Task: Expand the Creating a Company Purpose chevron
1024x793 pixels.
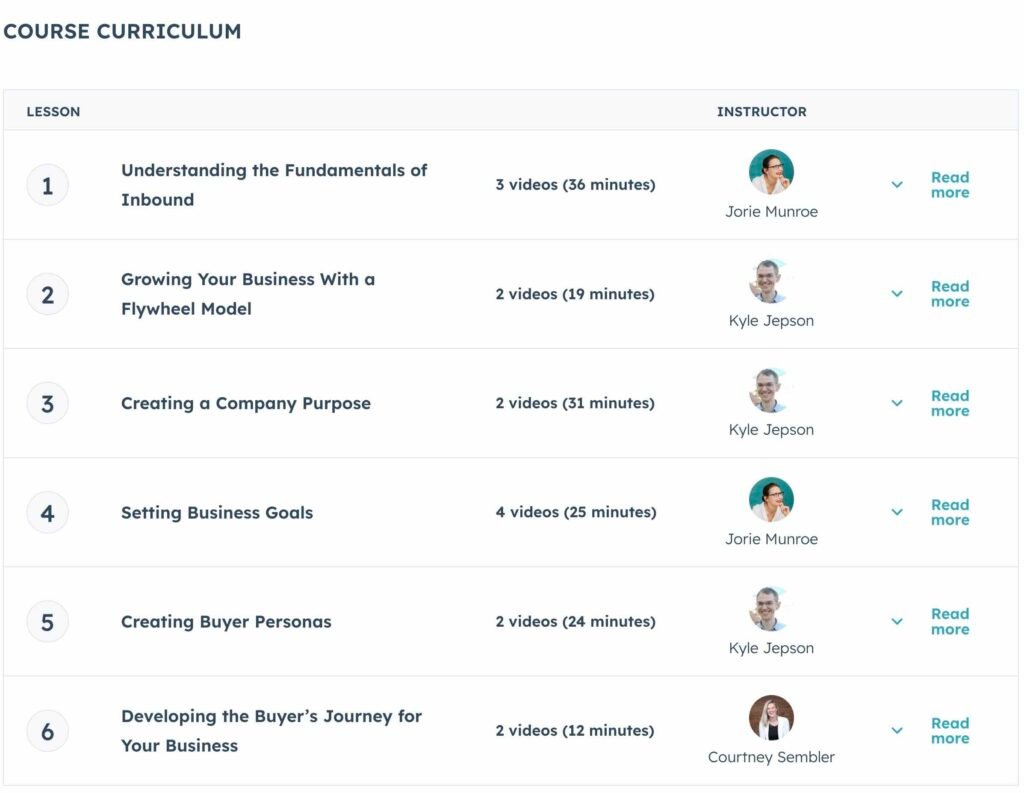Action: point(897,403)
